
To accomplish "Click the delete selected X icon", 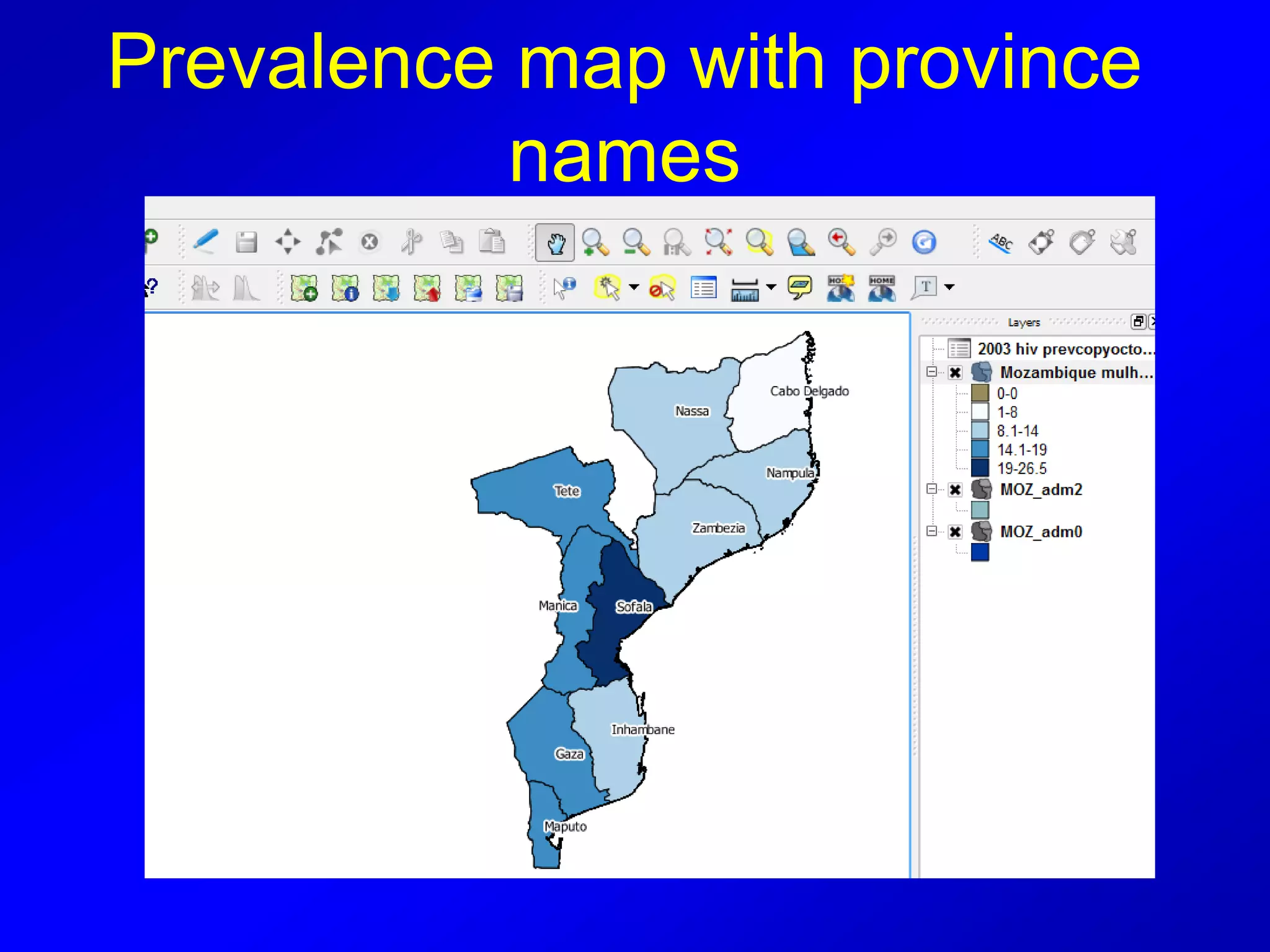I will coord(370,242).
